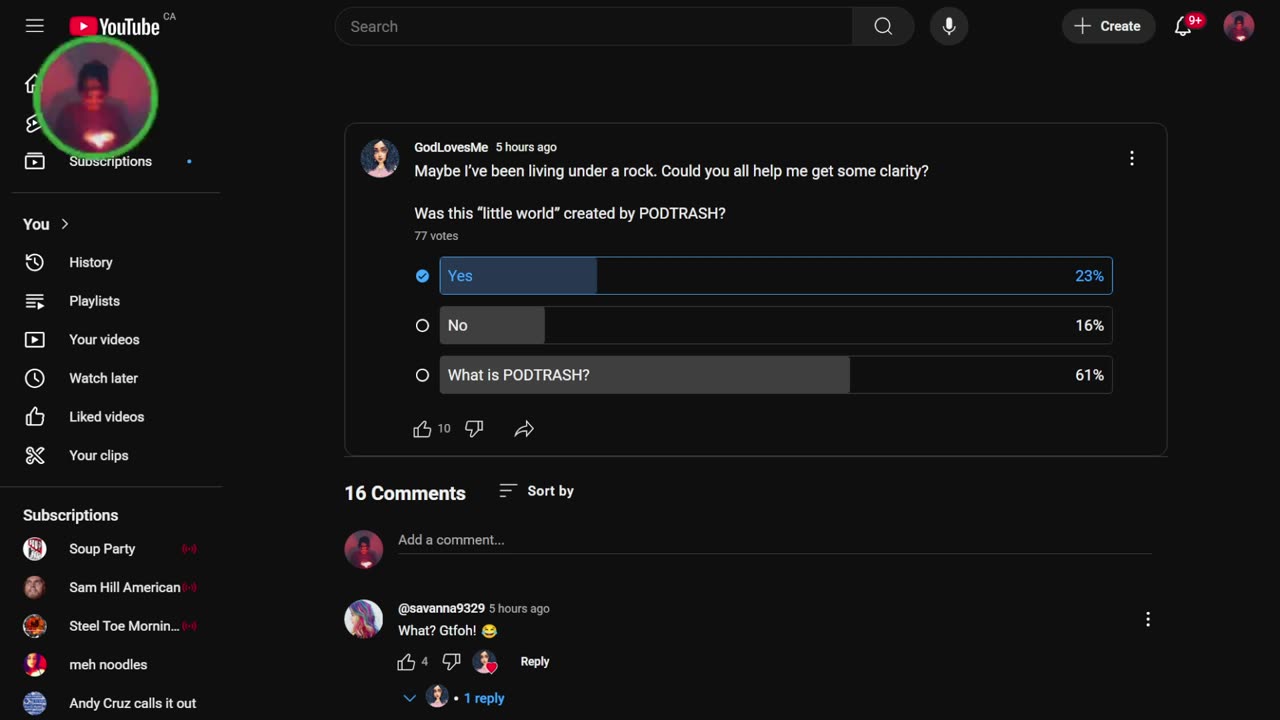Open the hamburger guide menu
This screenshot has height=720, width=1280.
pyautogui.click(x=35, y=26)
